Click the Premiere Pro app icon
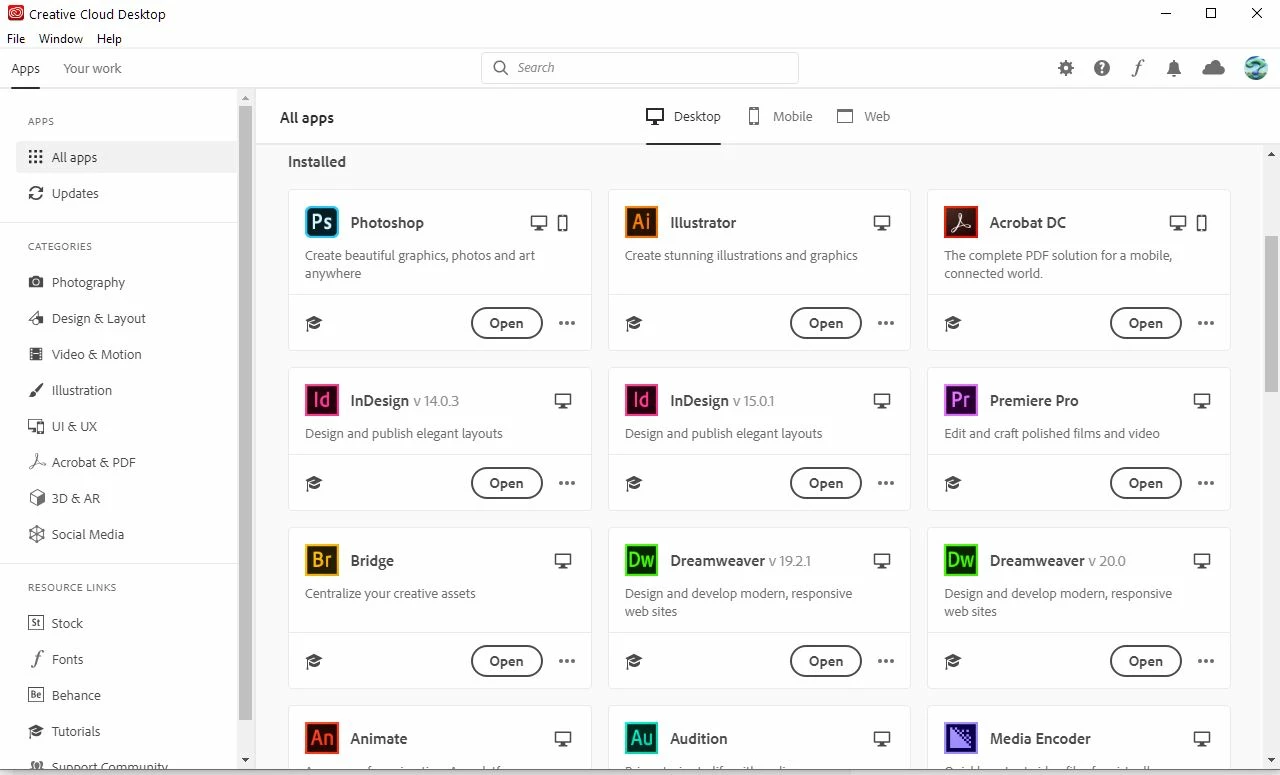Screen dimensions: 1280x775 [x=961, y=400]
